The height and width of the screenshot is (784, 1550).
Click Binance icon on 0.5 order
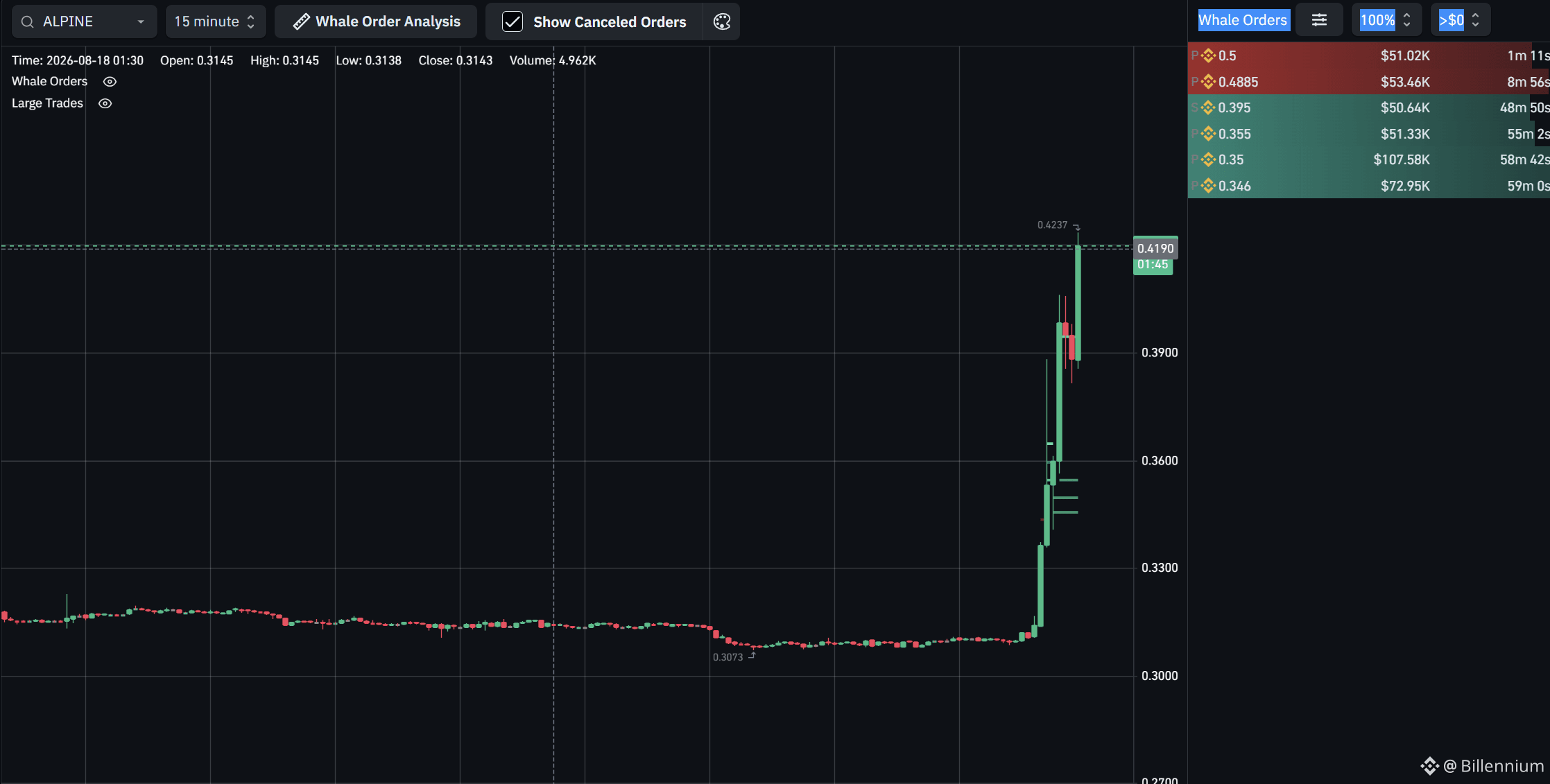(x=1208, y=55)
